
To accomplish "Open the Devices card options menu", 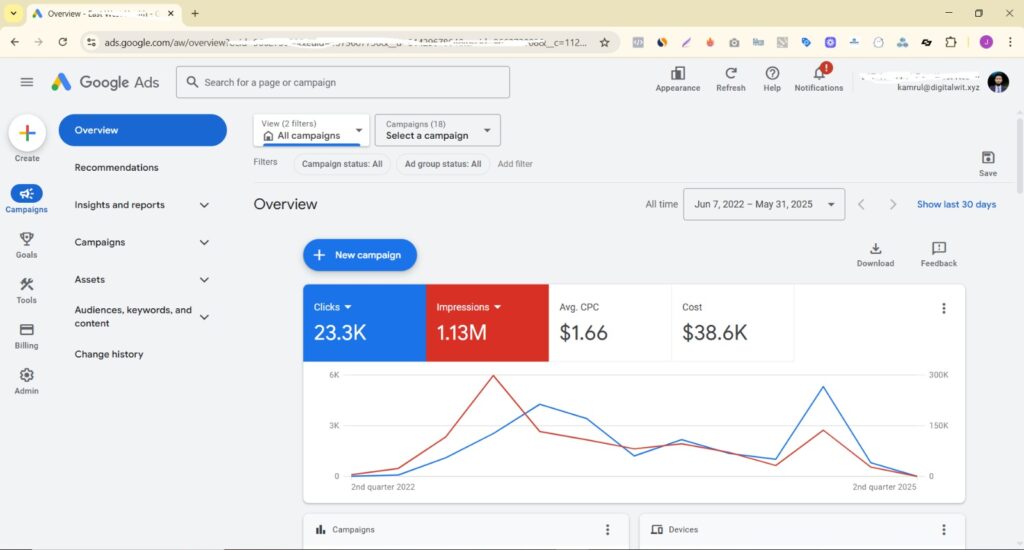I will 944,530.
